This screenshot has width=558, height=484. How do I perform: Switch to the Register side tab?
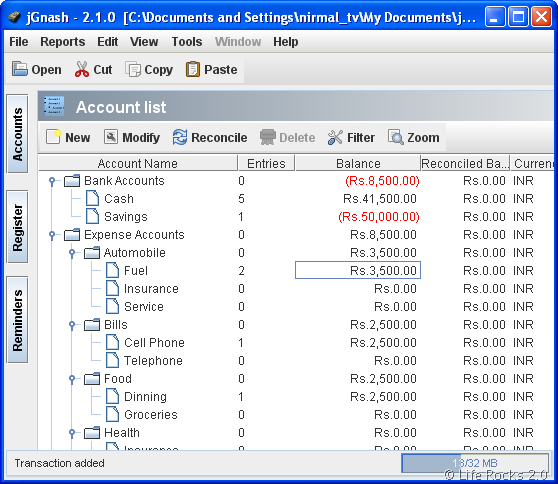[x=17, y=227]
